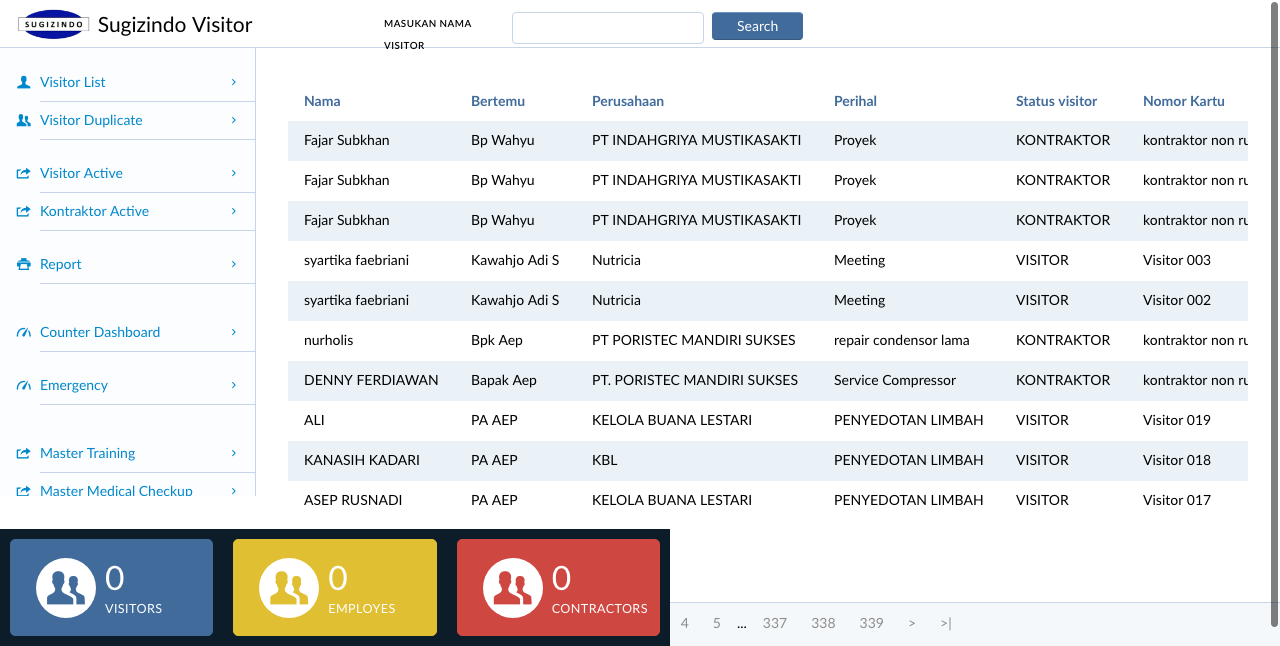Click the Master Training share icon

pos(24,453)
